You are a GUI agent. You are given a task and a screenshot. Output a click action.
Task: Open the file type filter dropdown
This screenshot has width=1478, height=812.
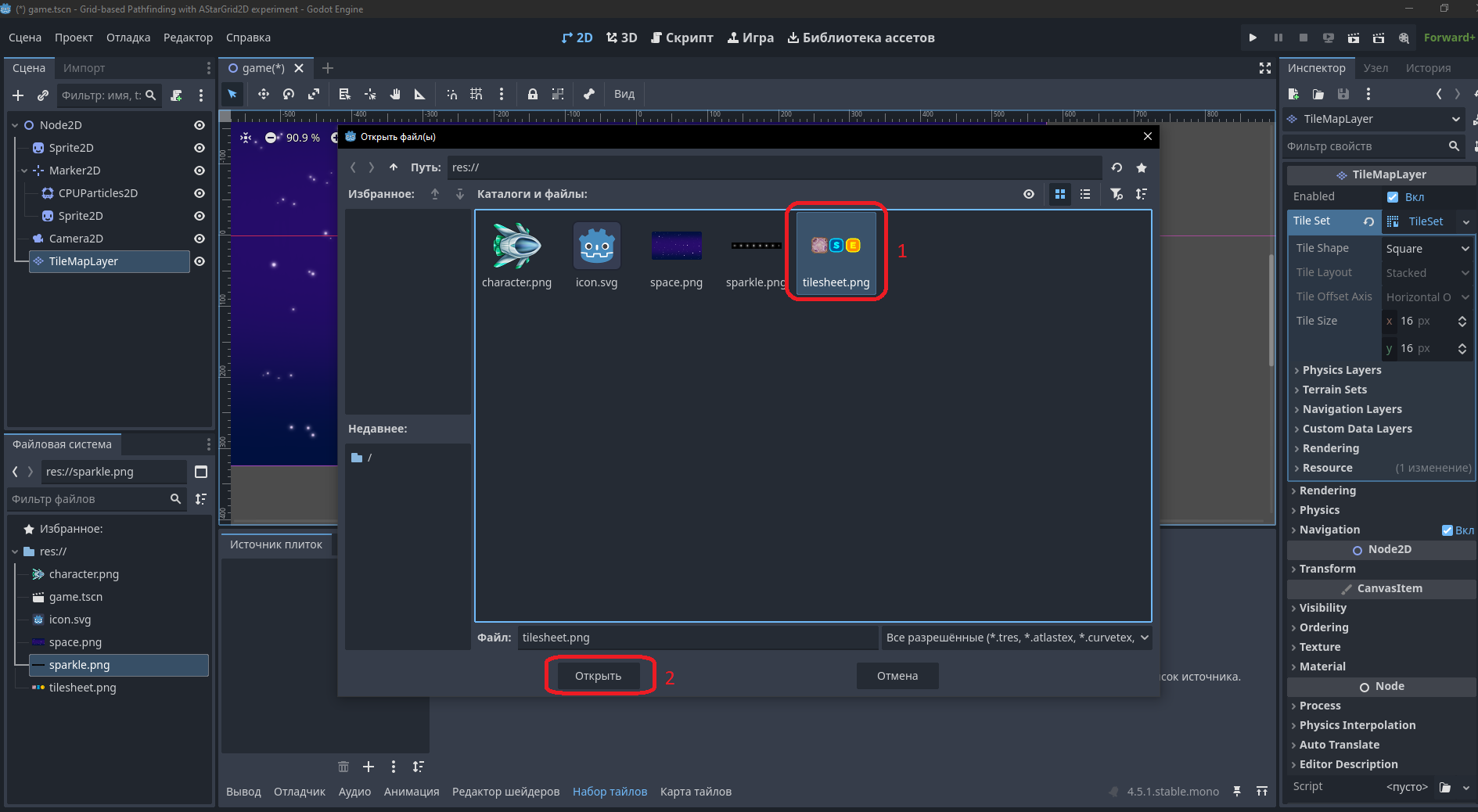[x=1017, y=638]
